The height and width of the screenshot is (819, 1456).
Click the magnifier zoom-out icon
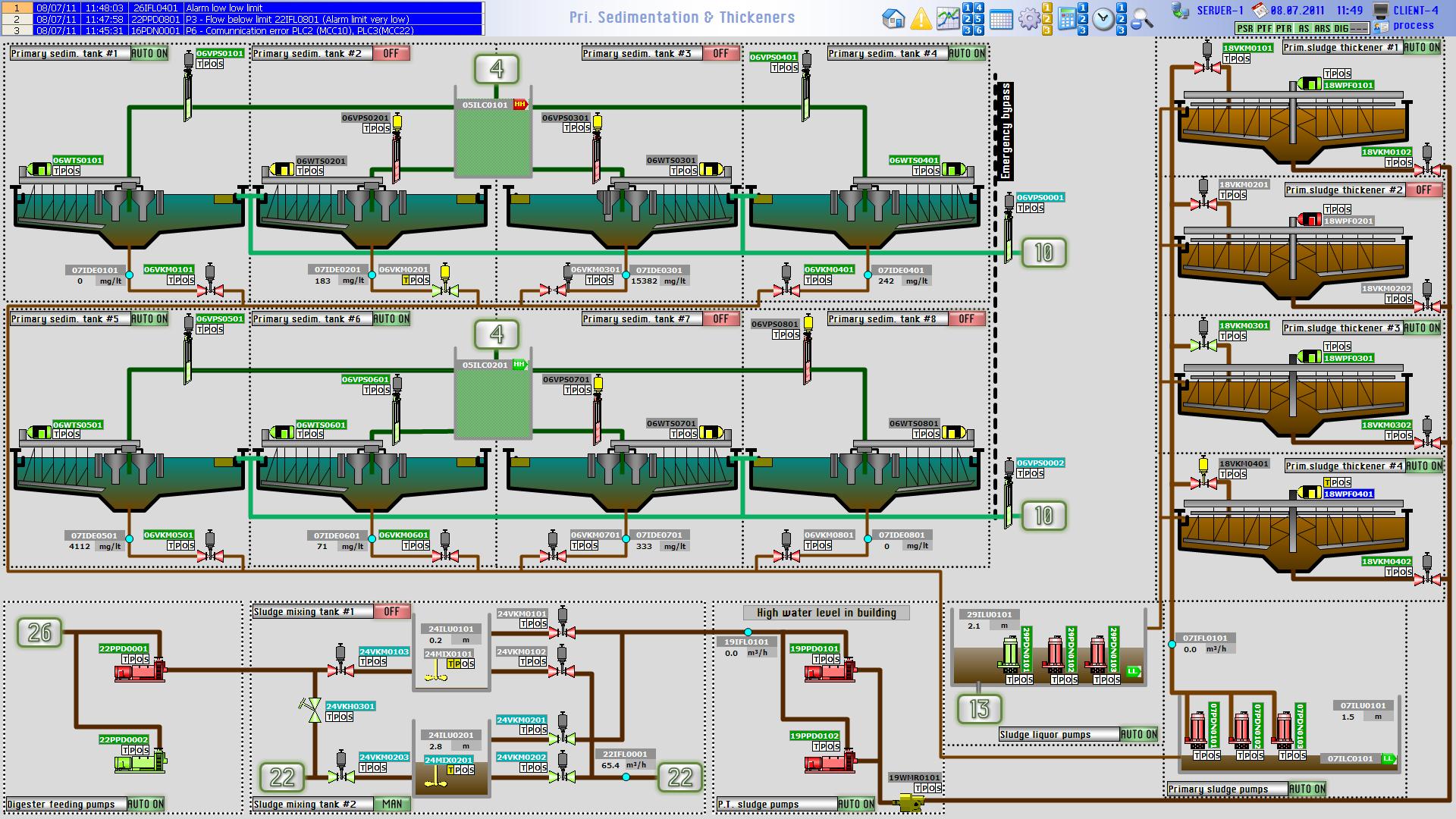pyautogui.click(x=1142, y=19)
